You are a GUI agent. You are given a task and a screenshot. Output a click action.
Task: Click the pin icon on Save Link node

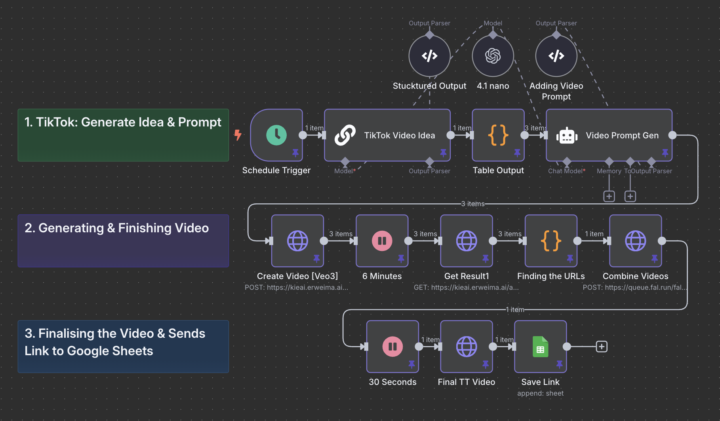pyautogui.click(x=559, y=365)
